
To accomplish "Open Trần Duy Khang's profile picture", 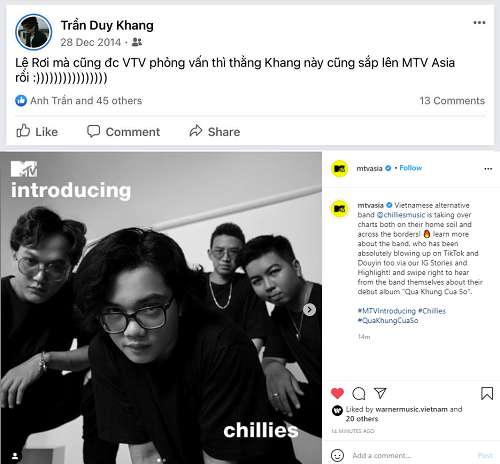I will tap(33, 32).
